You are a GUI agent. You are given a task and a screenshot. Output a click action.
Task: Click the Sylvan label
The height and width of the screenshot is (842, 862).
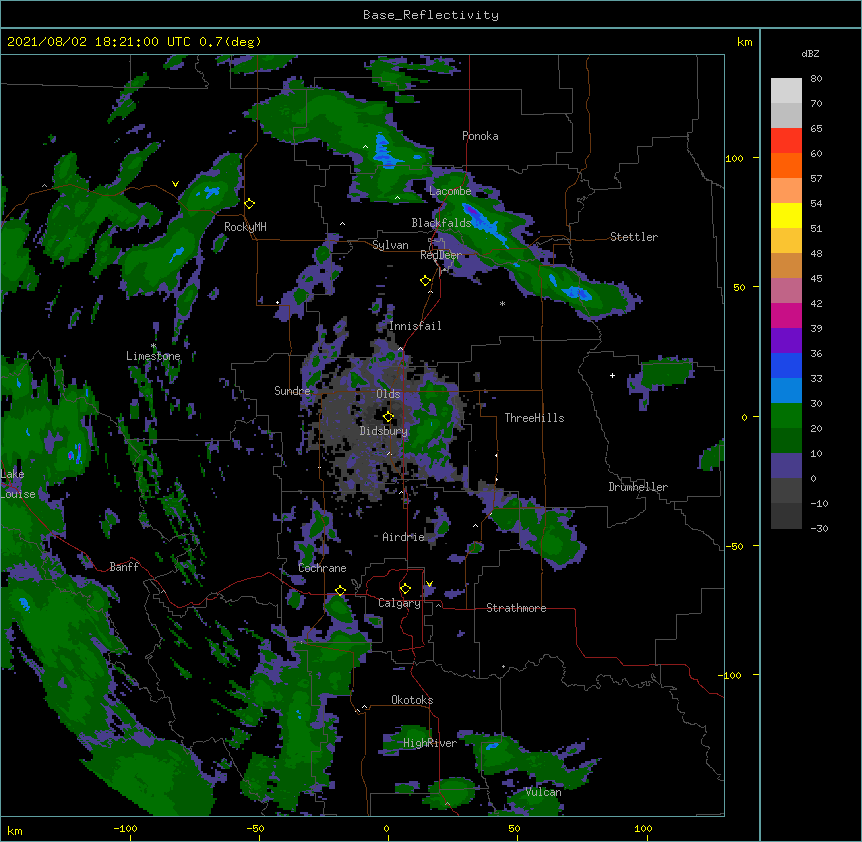(x=390, y=245)
